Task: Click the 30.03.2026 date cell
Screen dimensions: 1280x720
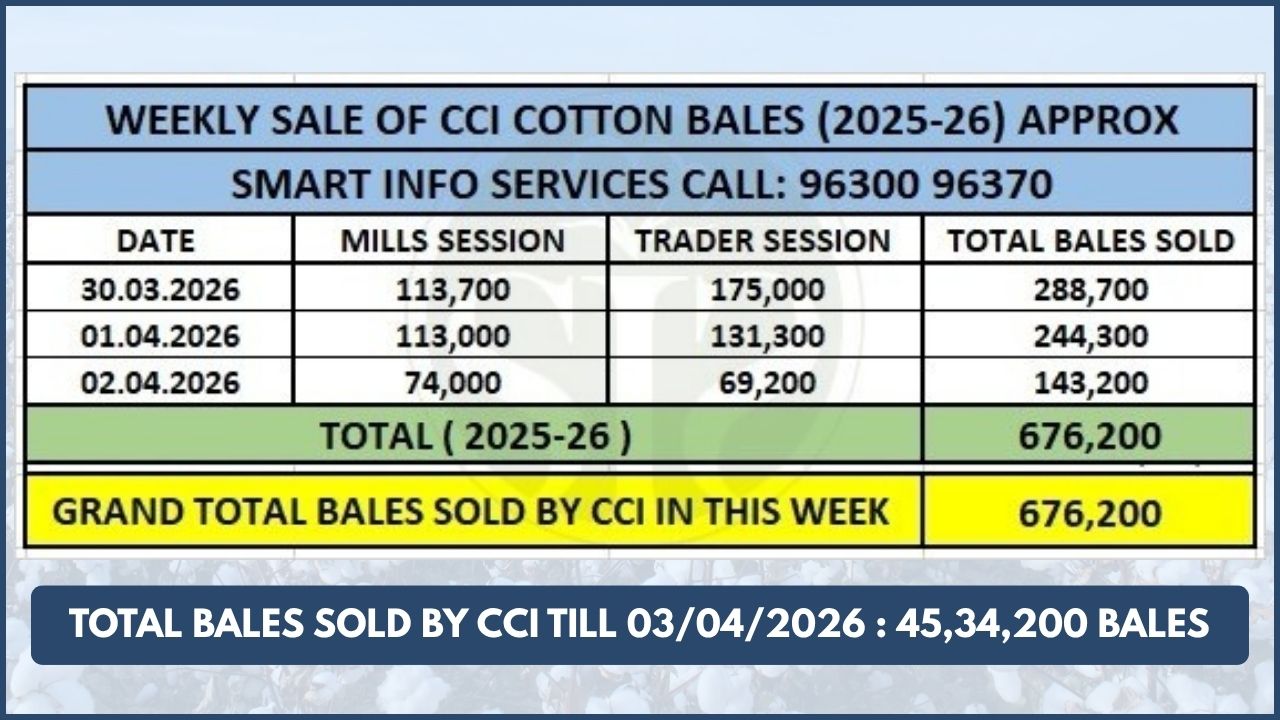Action: coord(160,290)
